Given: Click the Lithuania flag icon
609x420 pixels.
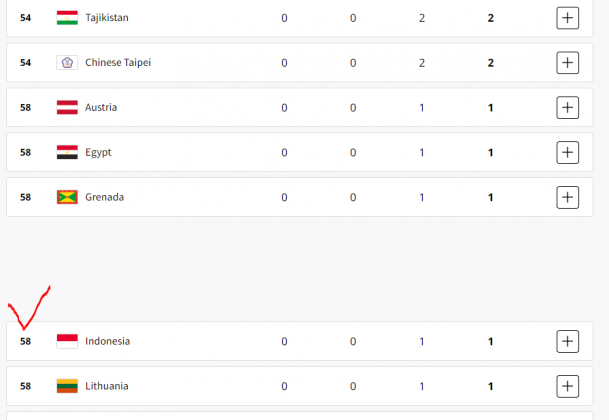Looking at the screenshot, I should (68, 386).
